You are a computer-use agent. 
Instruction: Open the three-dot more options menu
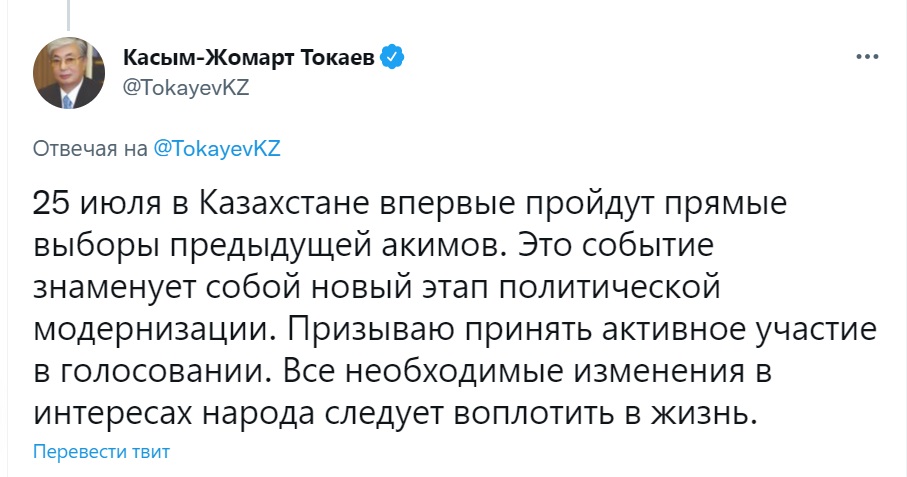(866, 57)
